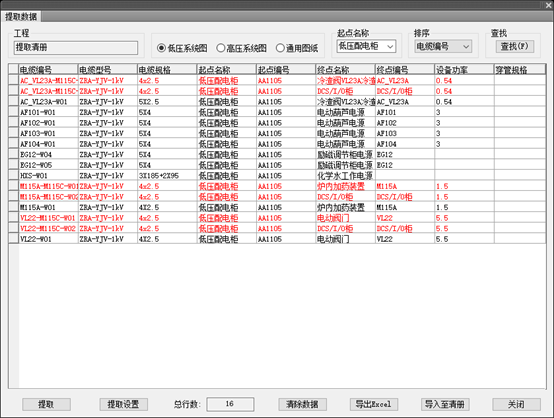Click cell VL22-M115C-W01
The image size is (554, 418).
[x=48, y=218]
